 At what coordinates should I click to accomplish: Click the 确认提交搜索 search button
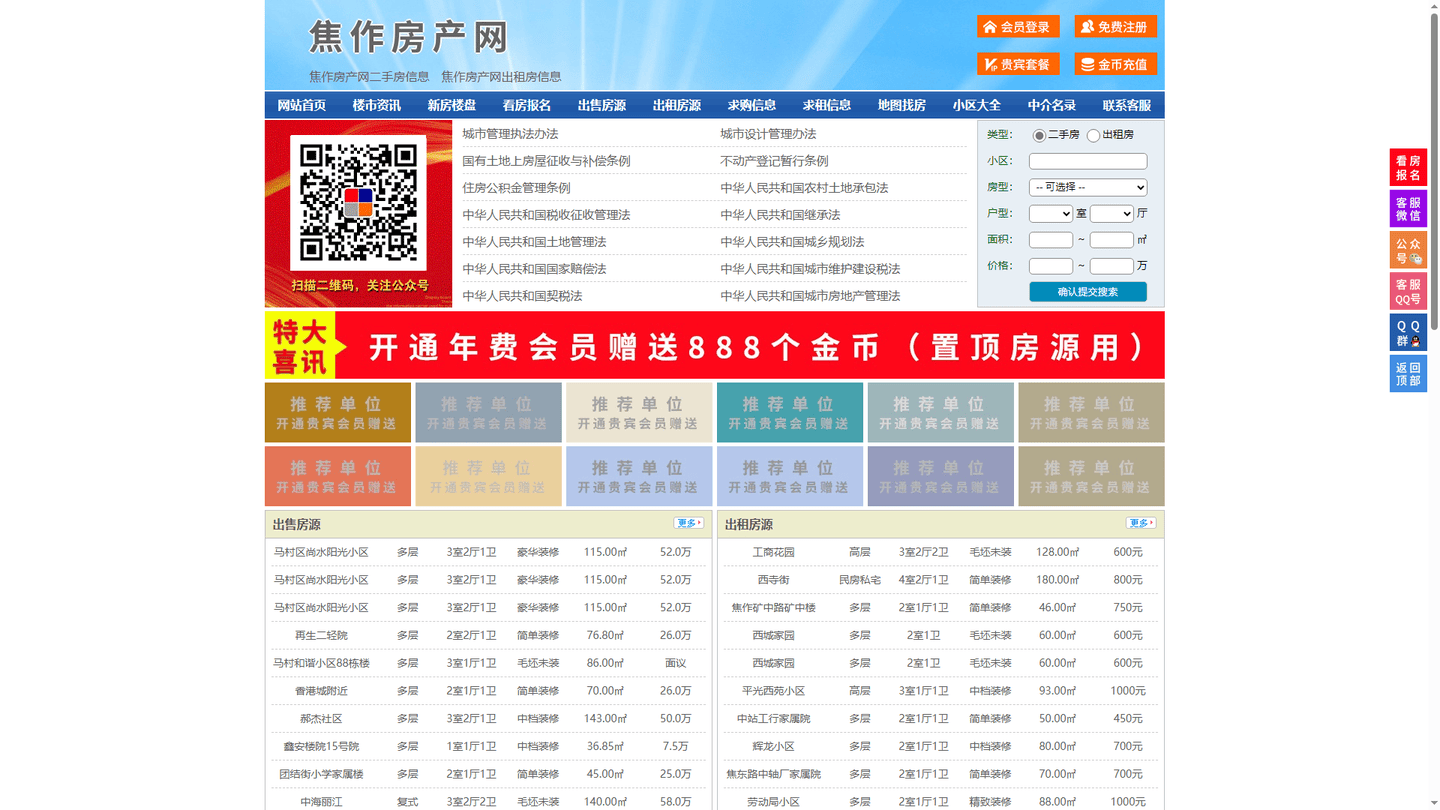click(1088, 292)
